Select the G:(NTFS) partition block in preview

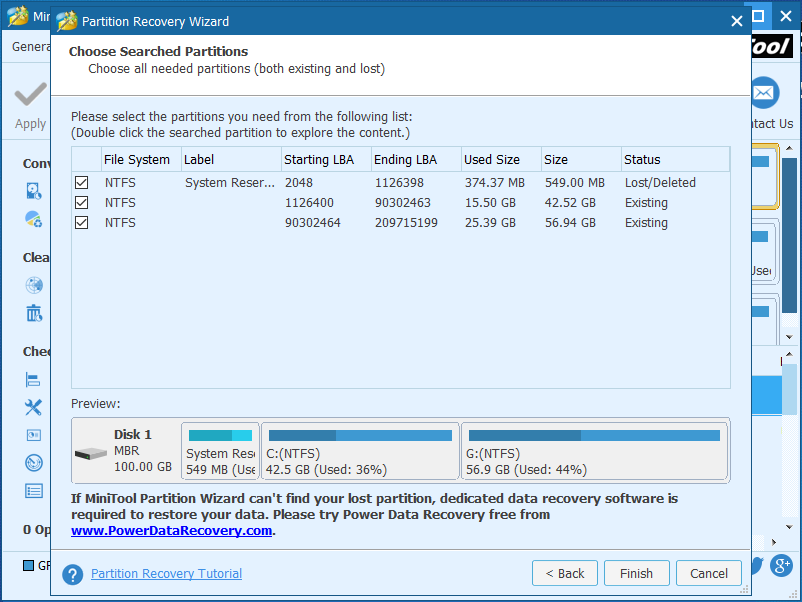[x=594, y=451]
